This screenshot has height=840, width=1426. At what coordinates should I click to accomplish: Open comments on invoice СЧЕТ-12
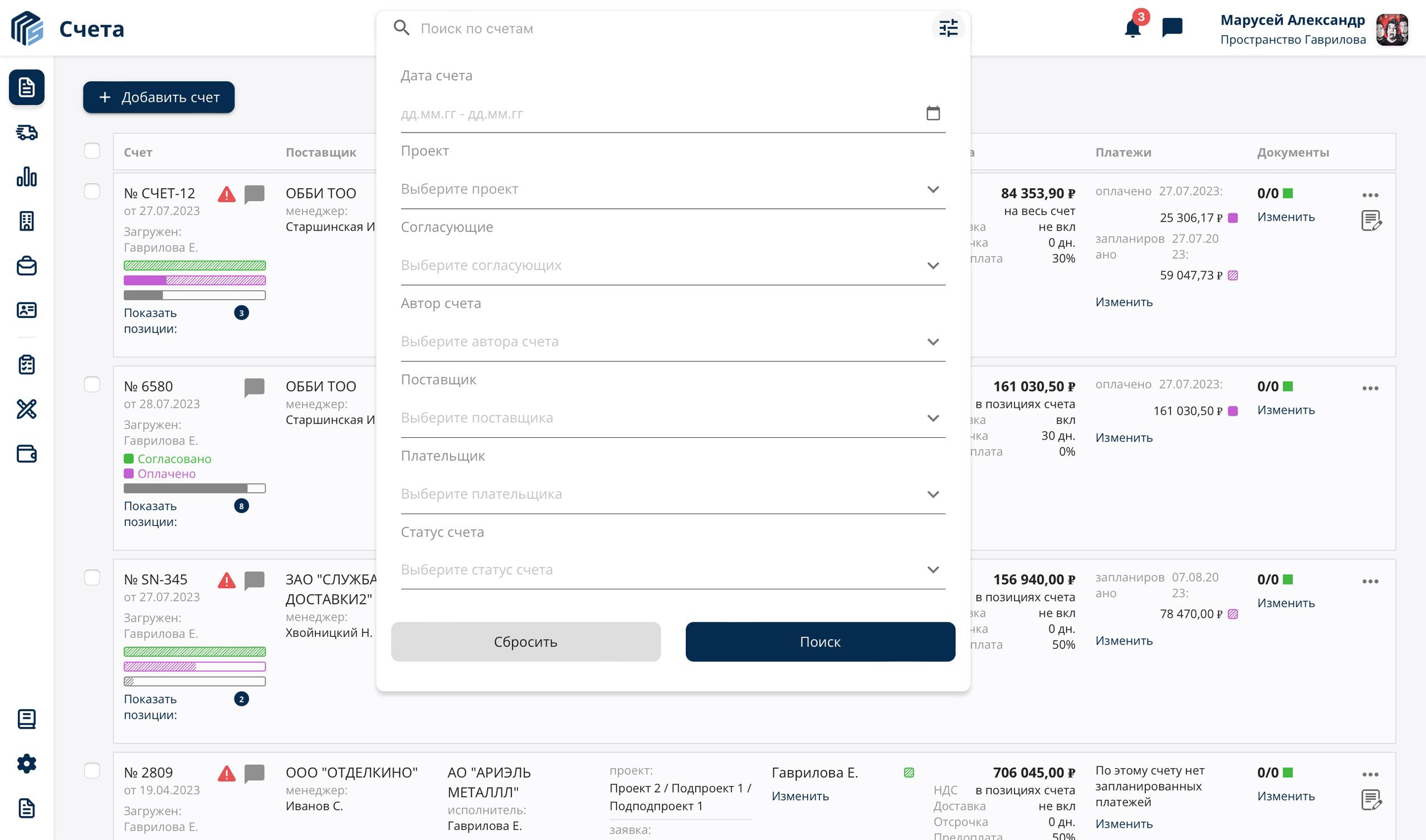(254, 195)
